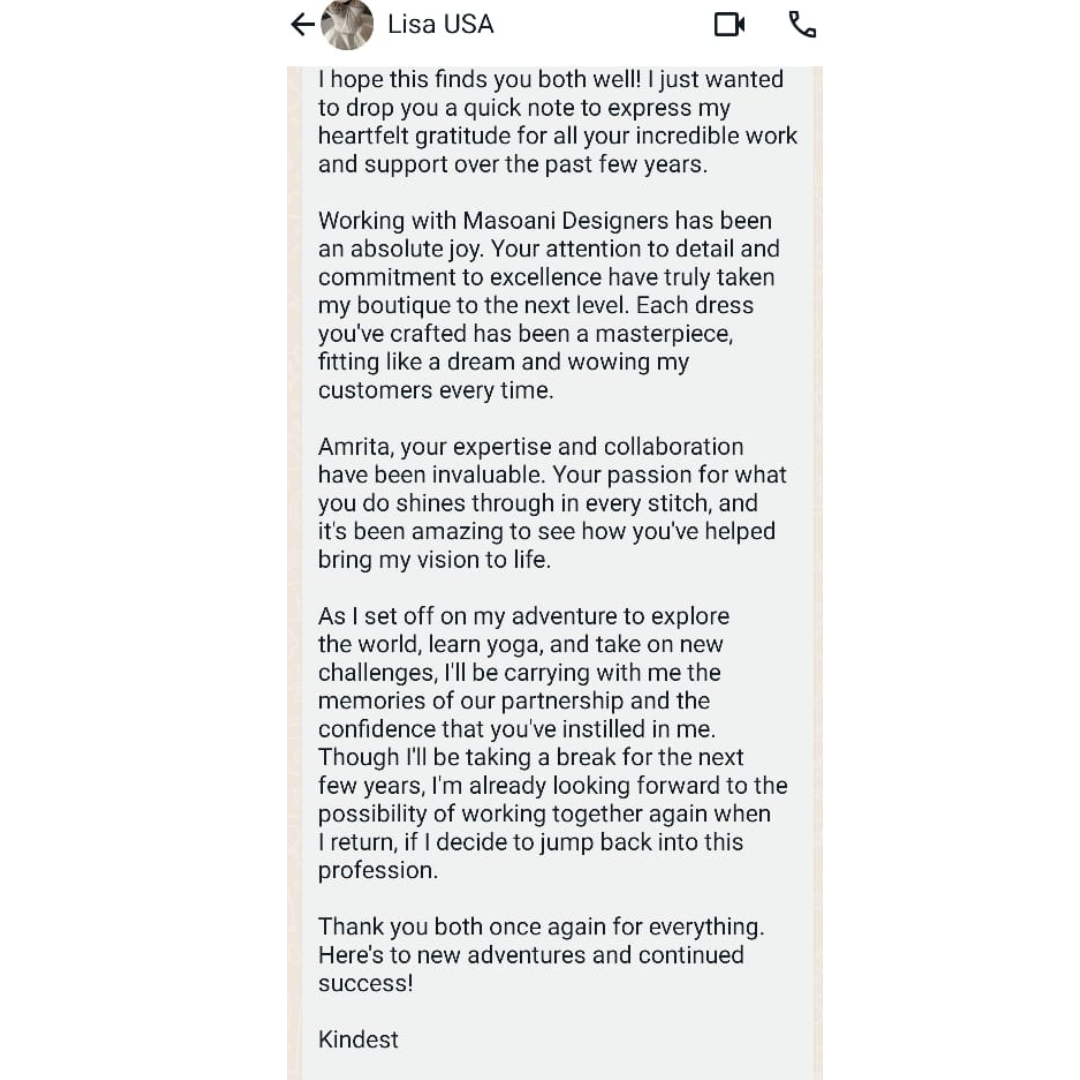The height and width of the screenshot is (1080, 1080).
Task: Tap the "Working with Masoani Designers" paragraph
Action: point(548,305)
